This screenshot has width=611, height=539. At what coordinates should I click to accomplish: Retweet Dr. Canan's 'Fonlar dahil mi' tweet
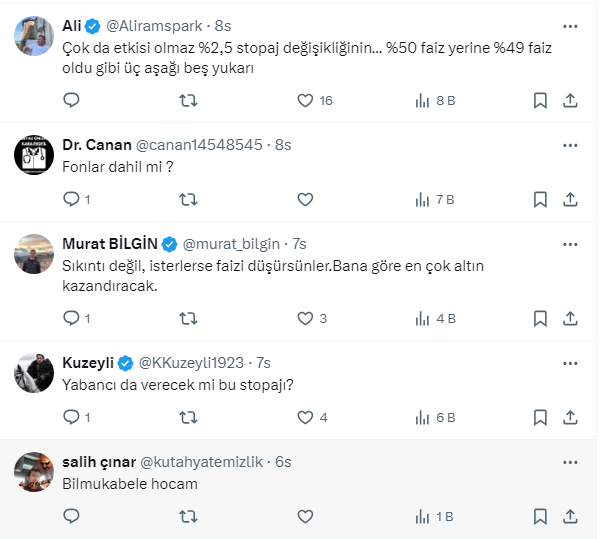187,199
